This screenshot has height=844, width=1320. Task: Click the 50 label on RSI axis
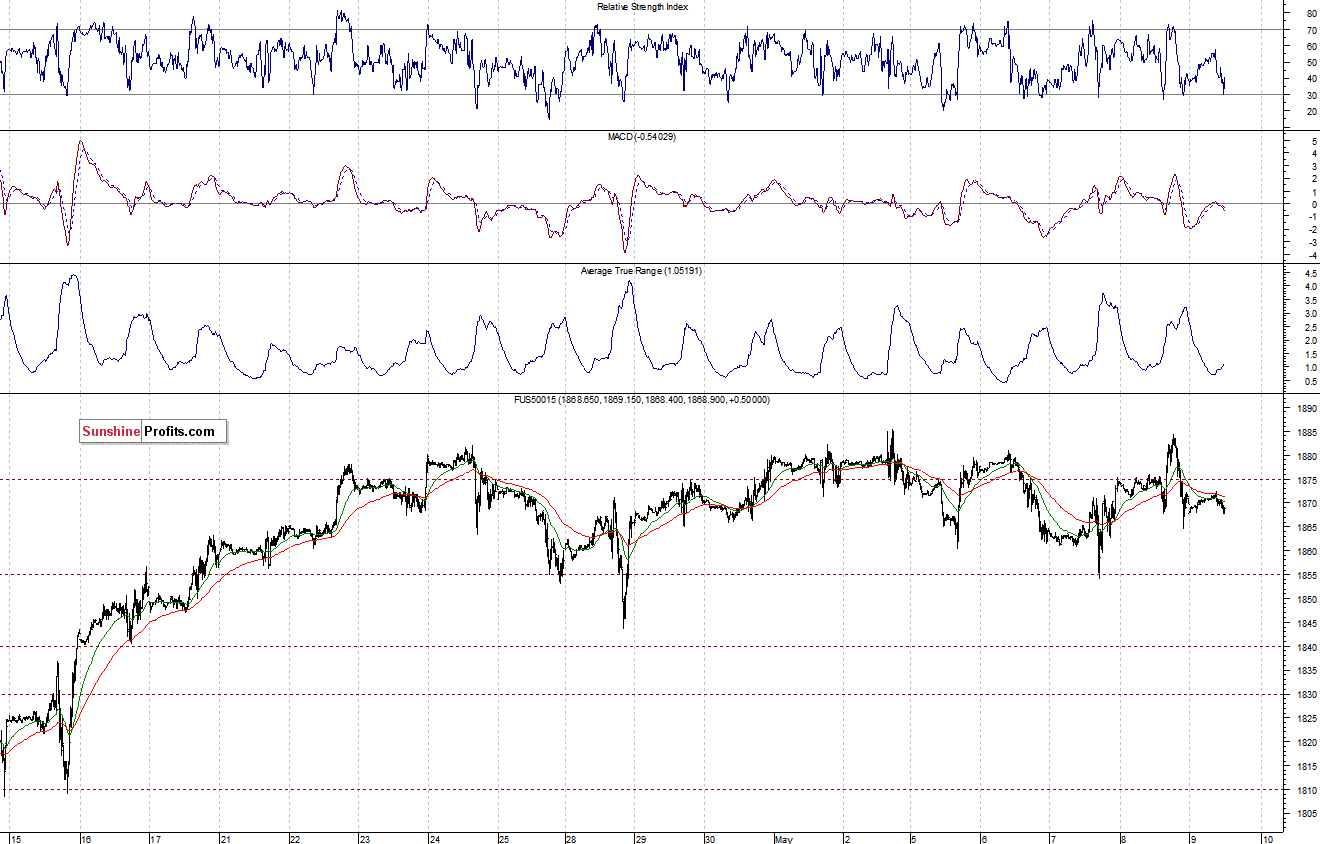click(x=1310, y=62)
